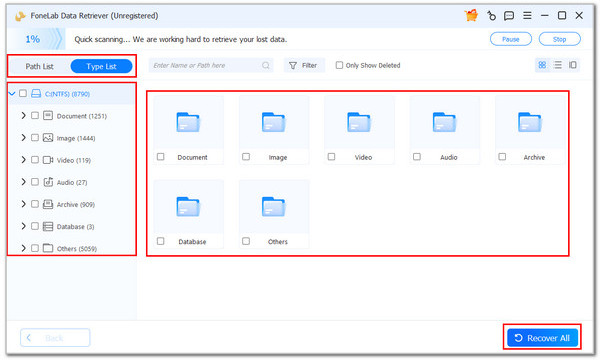Expand the Database (3) node
This screenshot has height=360, width=600.
tap(23, 226)
